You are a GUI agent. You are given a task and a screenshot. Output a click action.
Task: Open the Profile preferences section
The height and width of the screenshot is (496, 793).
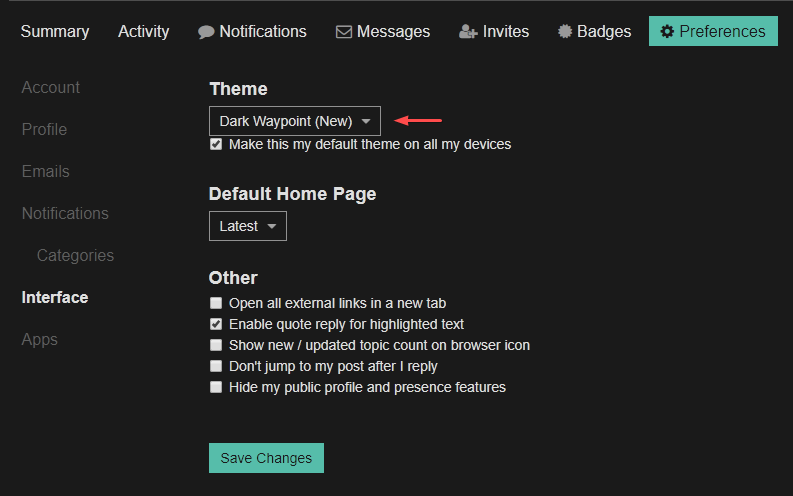(x=44, y=130)
